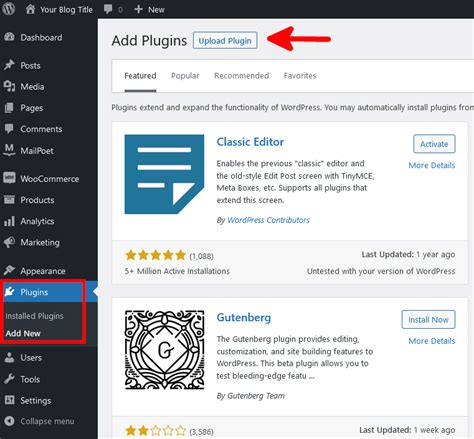Switch to the Favorites tab
The height and width of the screenshot is (439, 474).
point(300,76)
